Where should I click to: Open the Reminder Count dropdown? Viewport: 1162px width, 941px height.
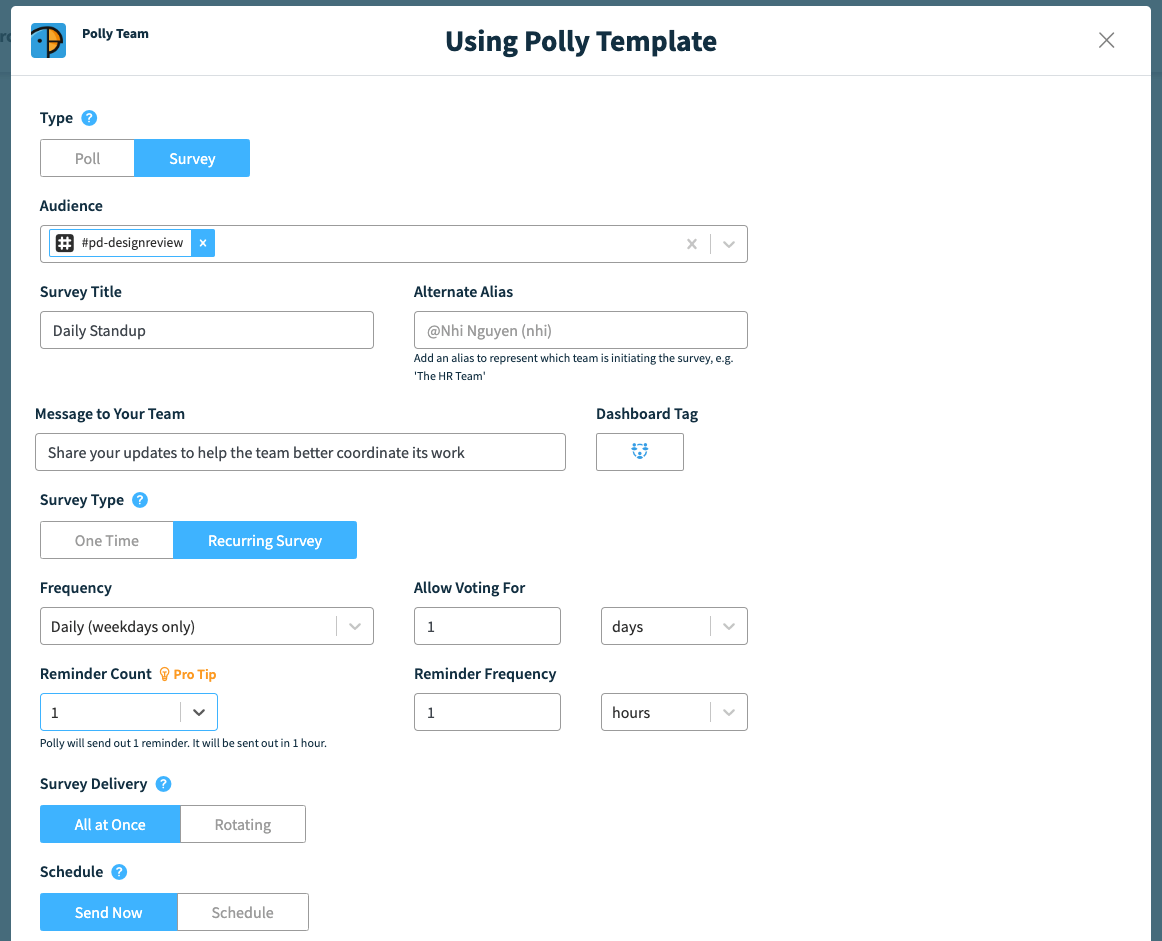129,712
